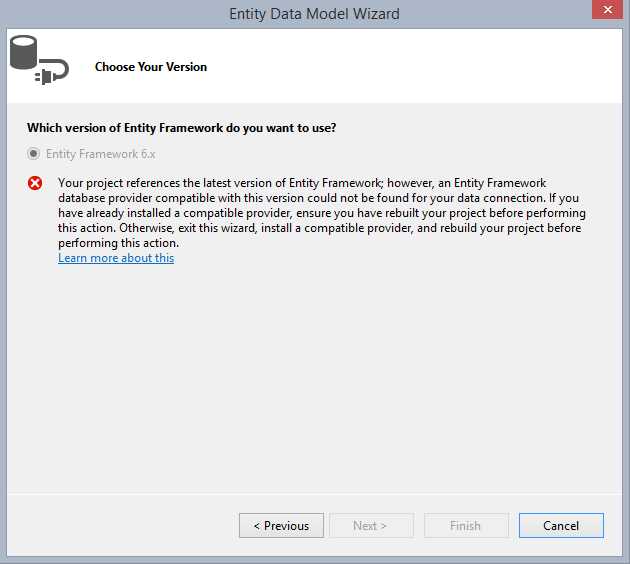
Task: Click the Choose Your Version heading
Action: [x=151, y=67]
